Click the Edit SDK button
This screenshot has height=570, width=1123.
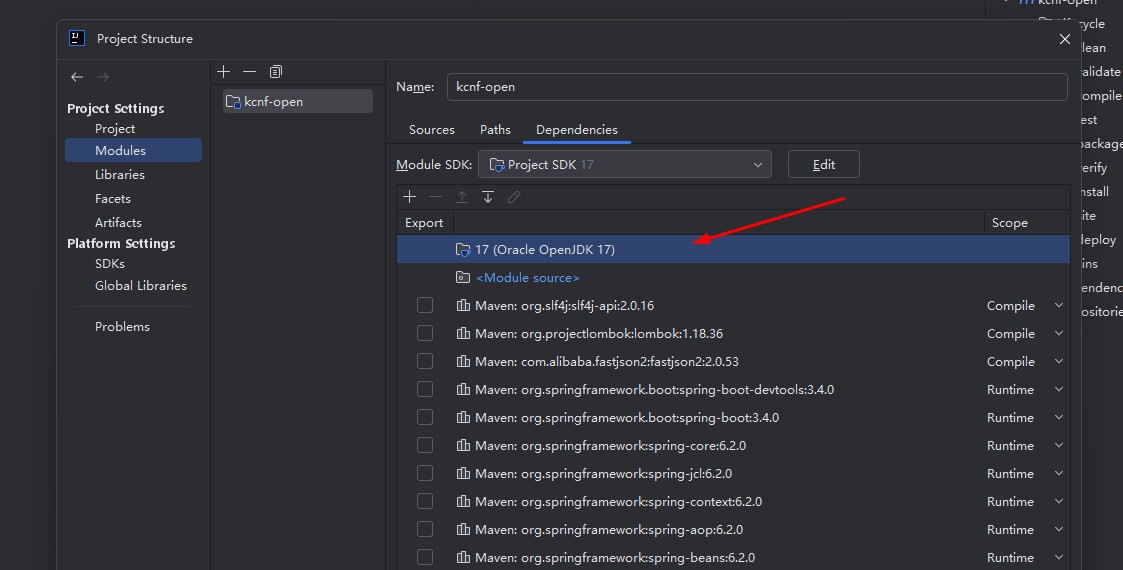tap(823, 165)
